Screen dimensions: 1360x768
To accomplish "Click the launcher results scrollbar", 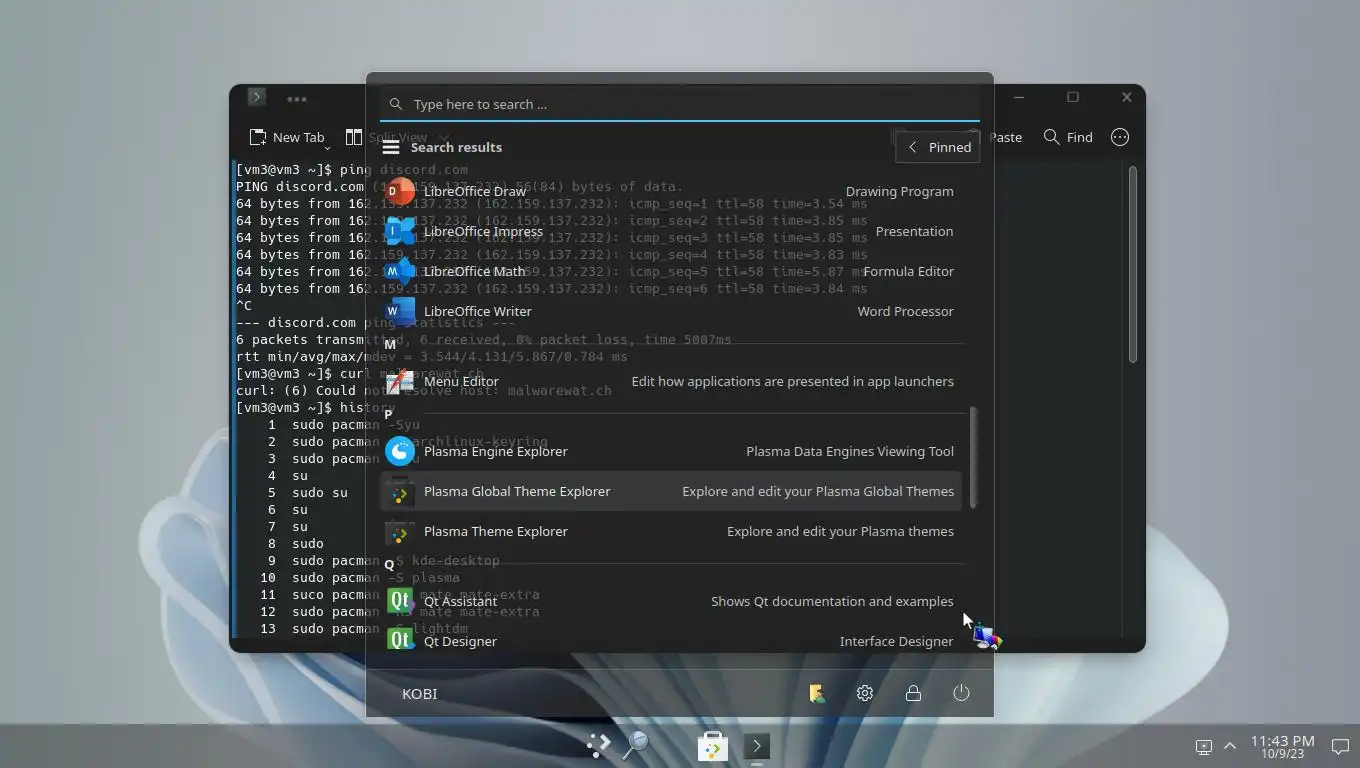I will (x=973, y=457).
